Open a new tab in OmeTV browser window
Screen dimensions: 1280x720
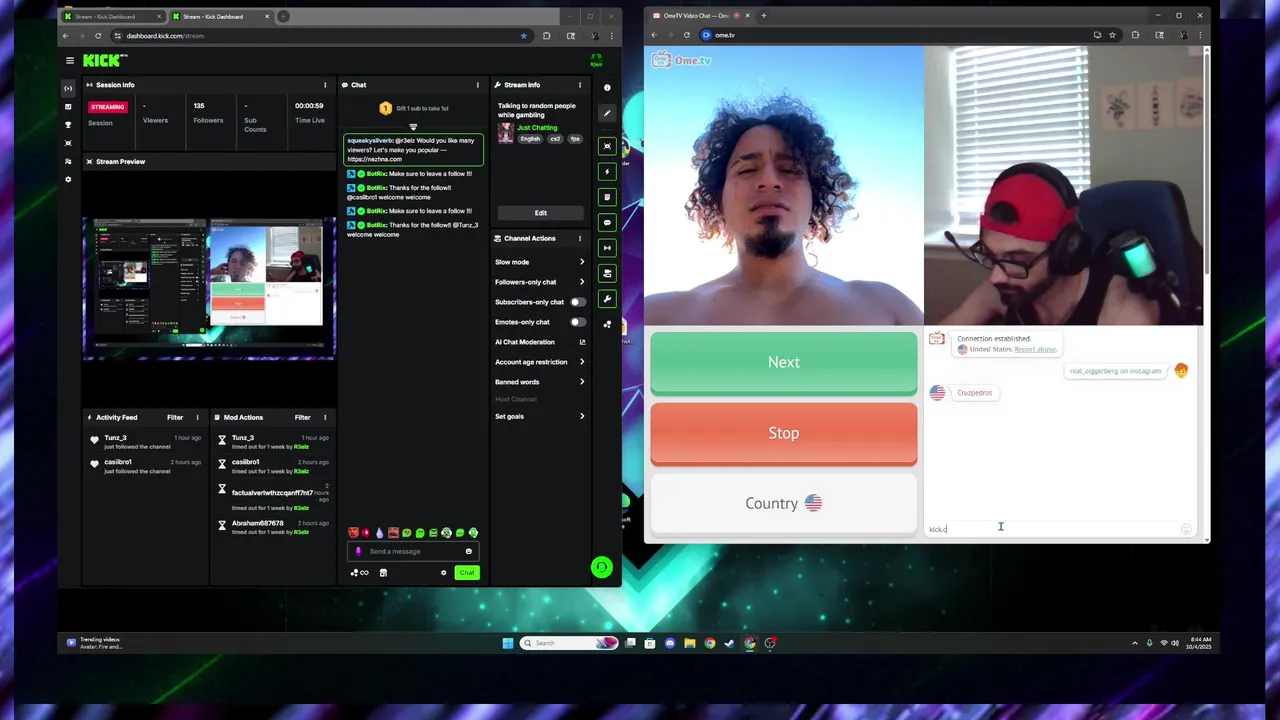[763, 15]
